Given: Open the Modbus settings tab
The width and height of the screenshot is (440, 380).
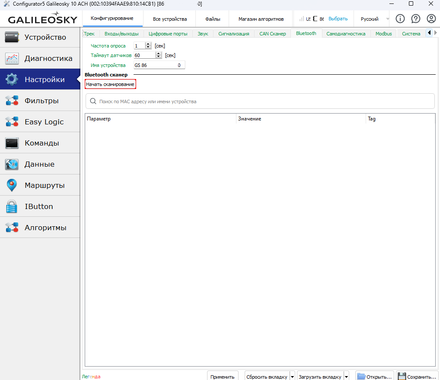Looking at the screenshot, I should [384, 34].
